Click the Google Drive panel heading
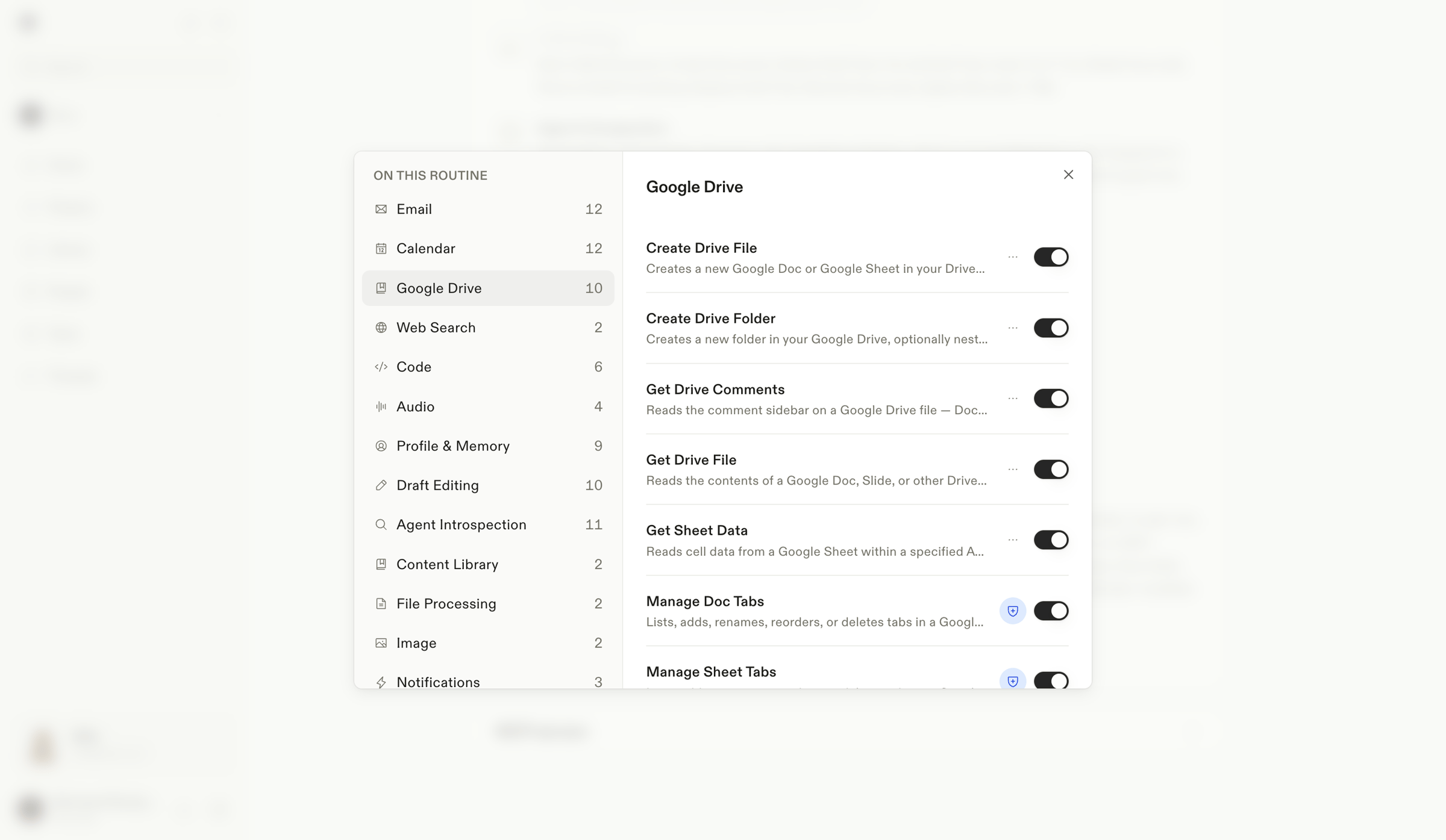 click(694, 187)
